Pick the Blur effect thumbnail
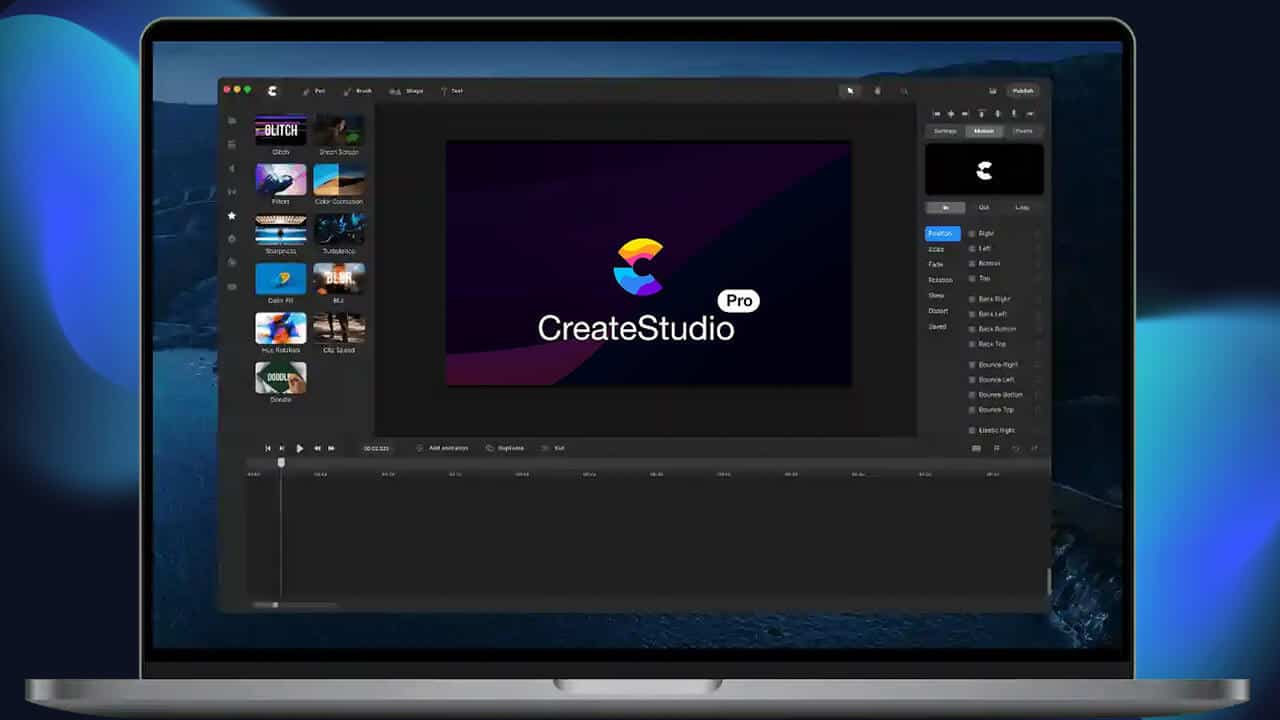The height and width of the screenshot is (720, 1280). 339,279
